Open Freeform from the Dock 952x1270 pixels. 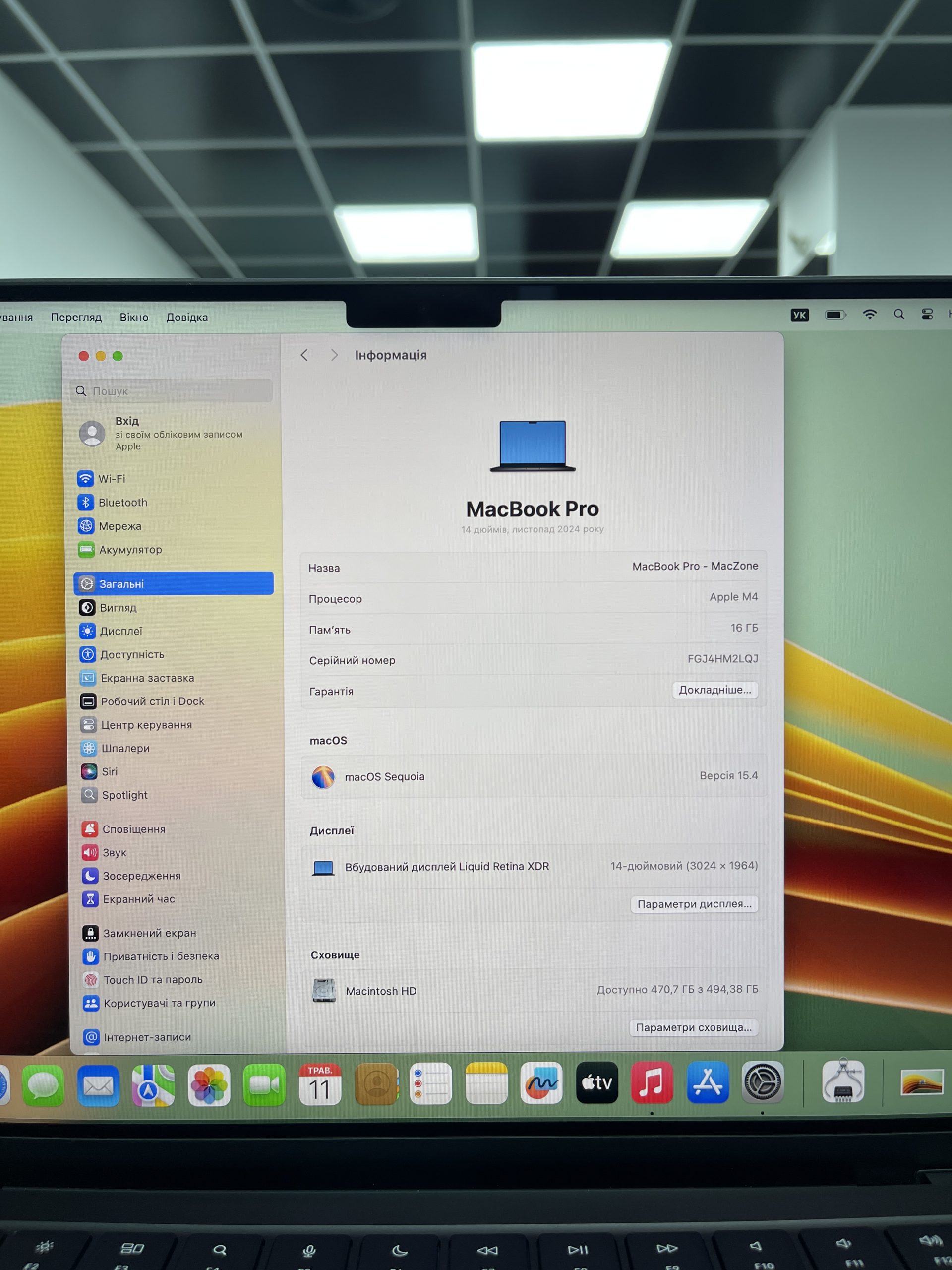click(542, 1082)
